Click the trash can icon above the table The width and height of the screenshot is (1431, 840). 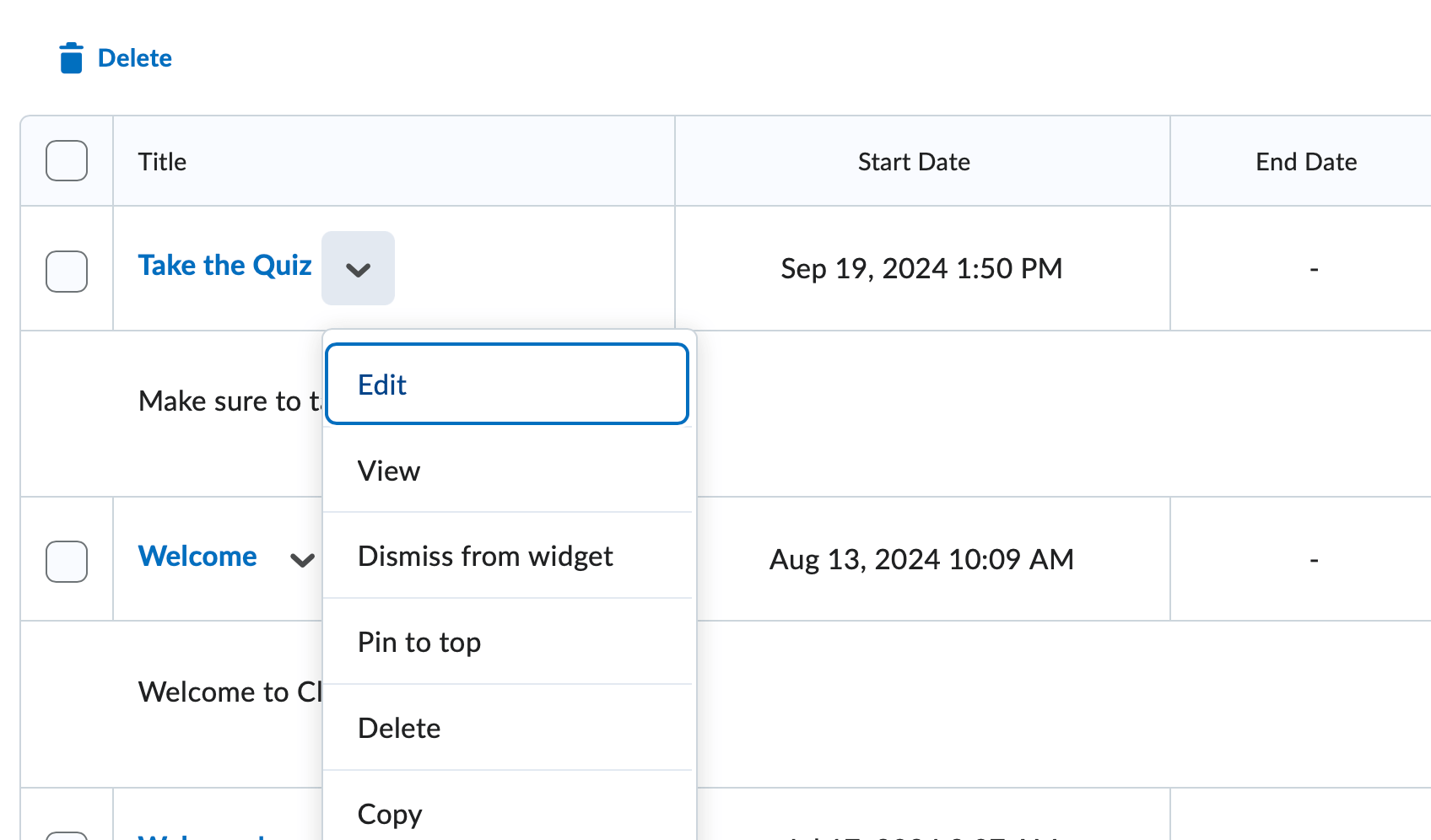click(x=71, y=58)
